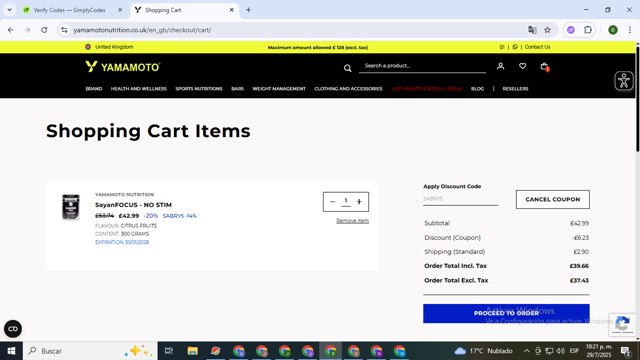Click the Yamamoto logo
640x360 pixels.
123,67
